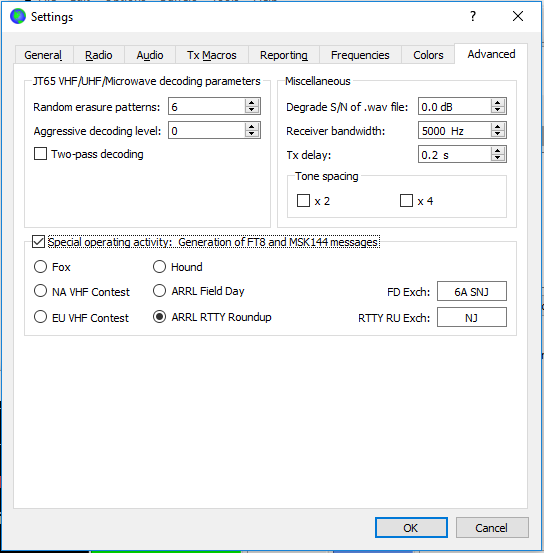This screenshot has height=553, width=544.
Task: Click the Cancel button
Action: coord(492,528)
